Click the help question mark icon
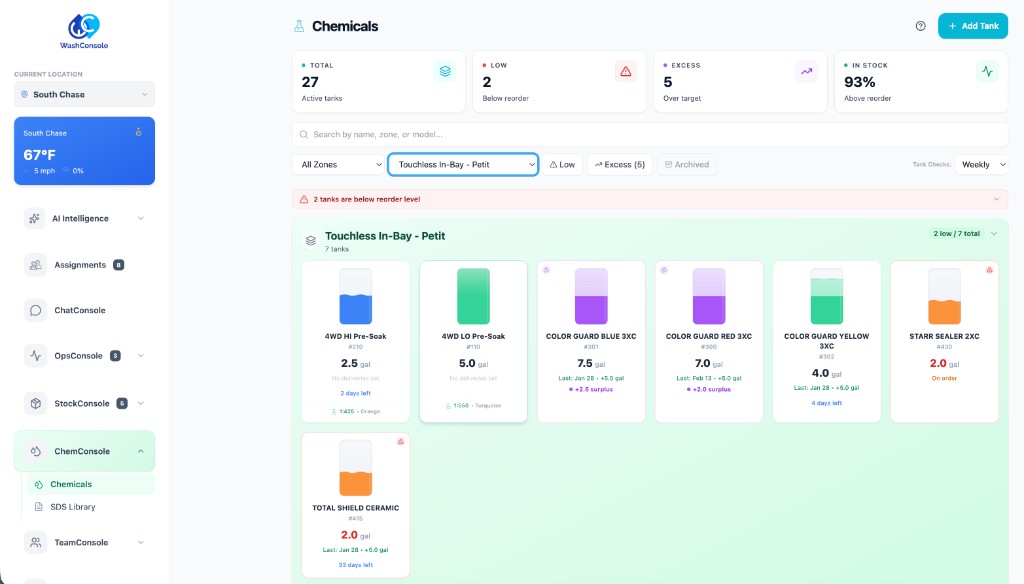 pyautogui.click(x=918, y=26)
